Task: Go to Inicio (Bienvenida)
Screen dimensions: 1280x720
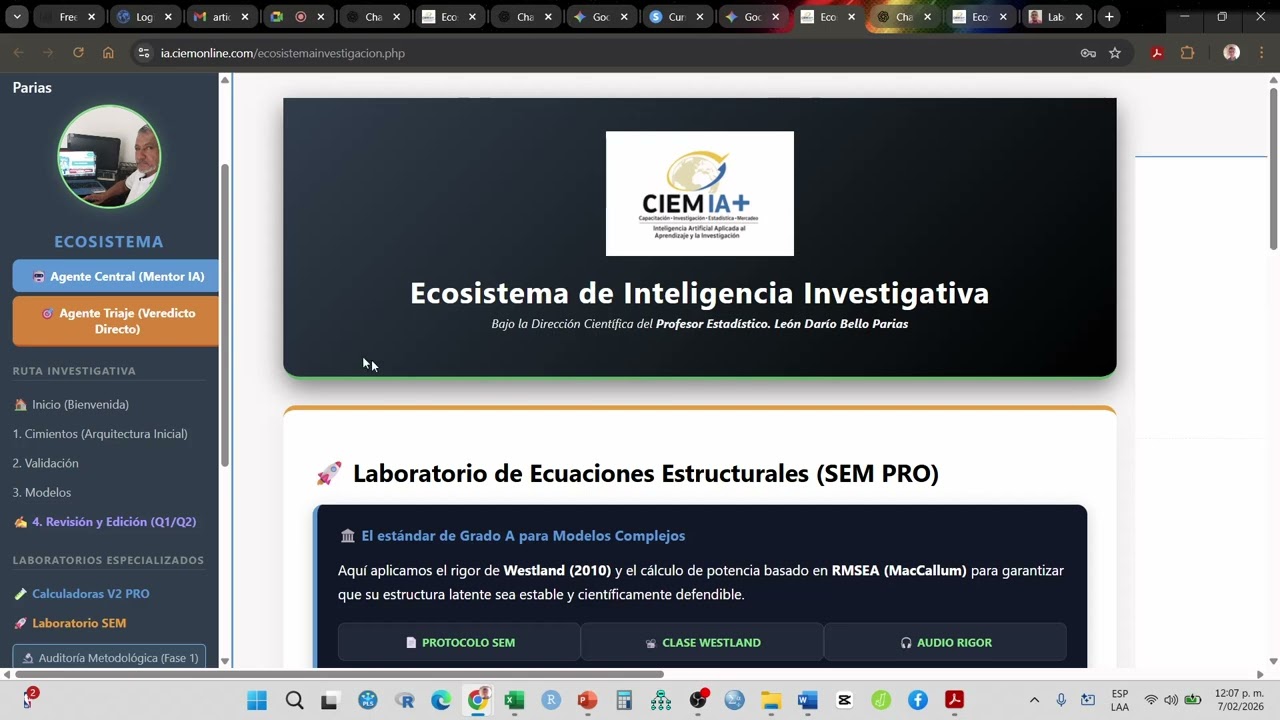Action: click(x=71, y=405)
